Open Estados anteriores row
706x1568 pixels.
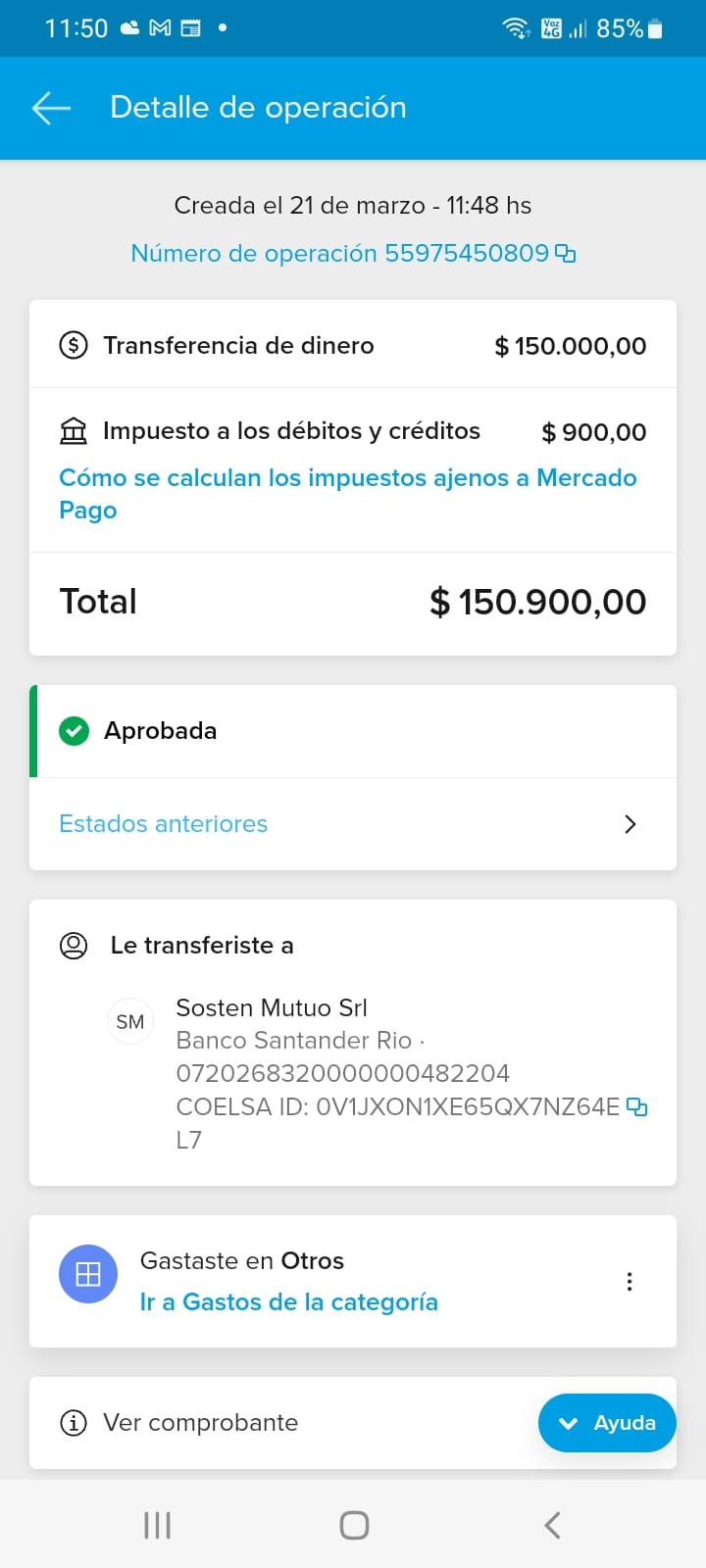[x=164, y=824]
